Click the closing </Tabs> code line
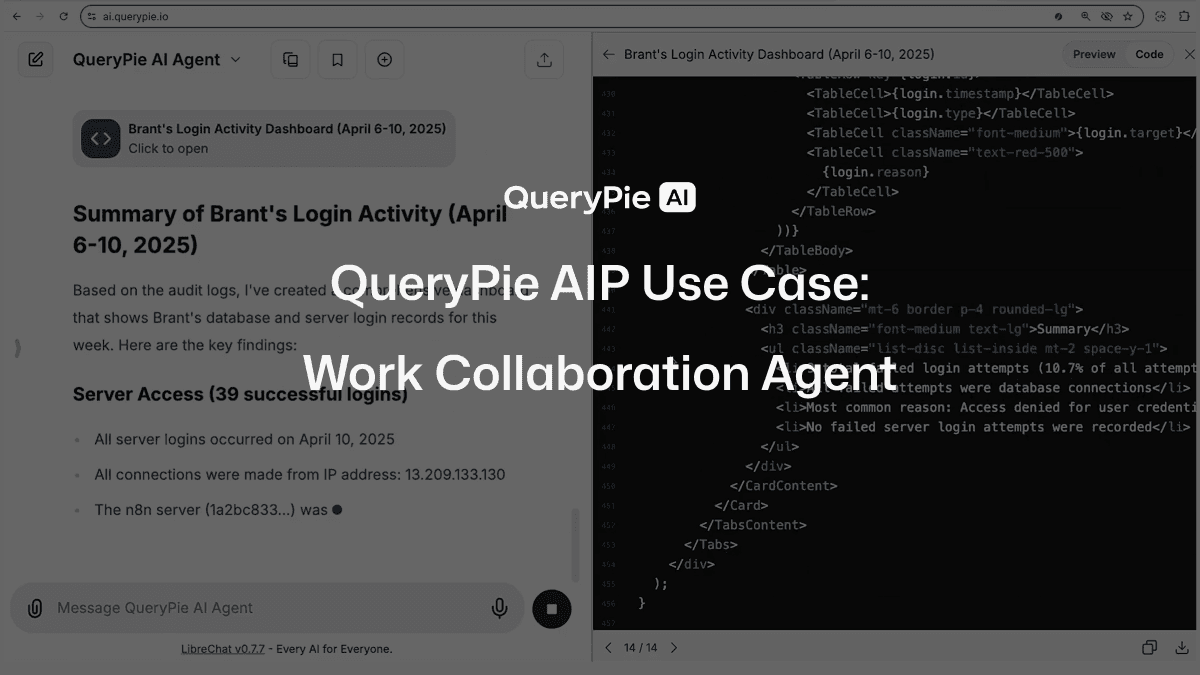Image resolution: width=1200 pixels, height=675 pixels. pos(711,544)
